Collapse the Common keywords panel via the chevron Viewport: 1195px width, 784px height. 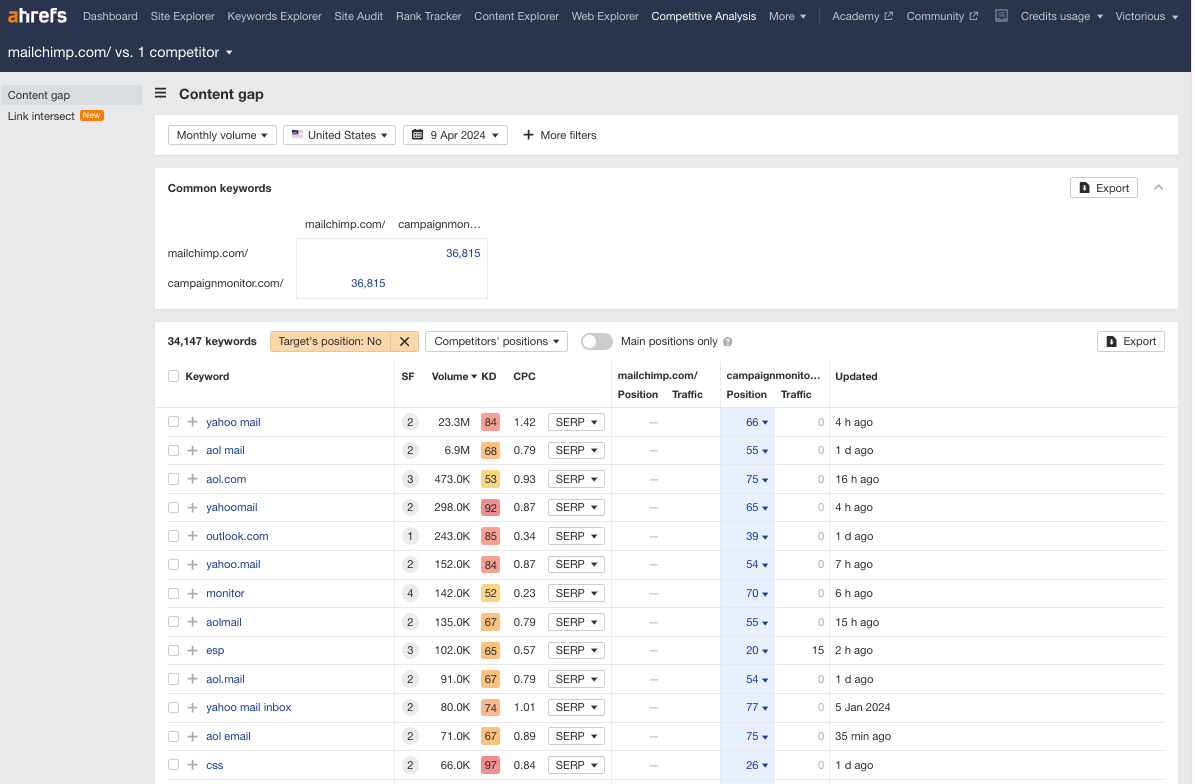(x=1158, y=187)
